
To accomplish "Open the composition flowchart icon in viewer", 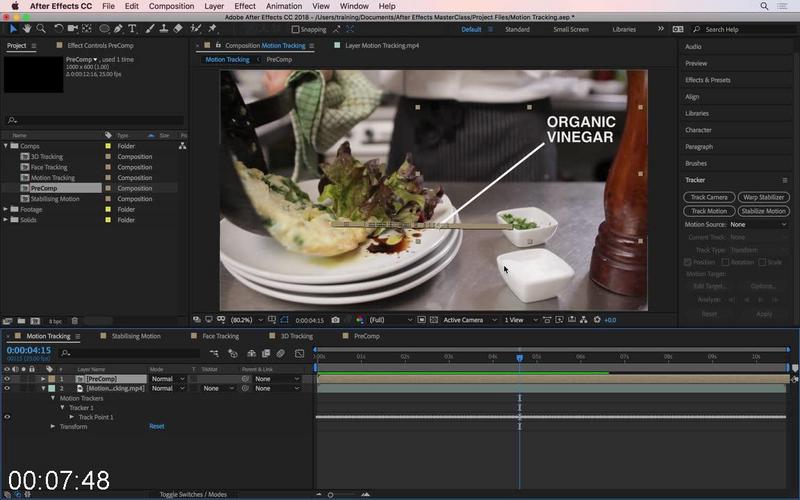I will (584, 320).
